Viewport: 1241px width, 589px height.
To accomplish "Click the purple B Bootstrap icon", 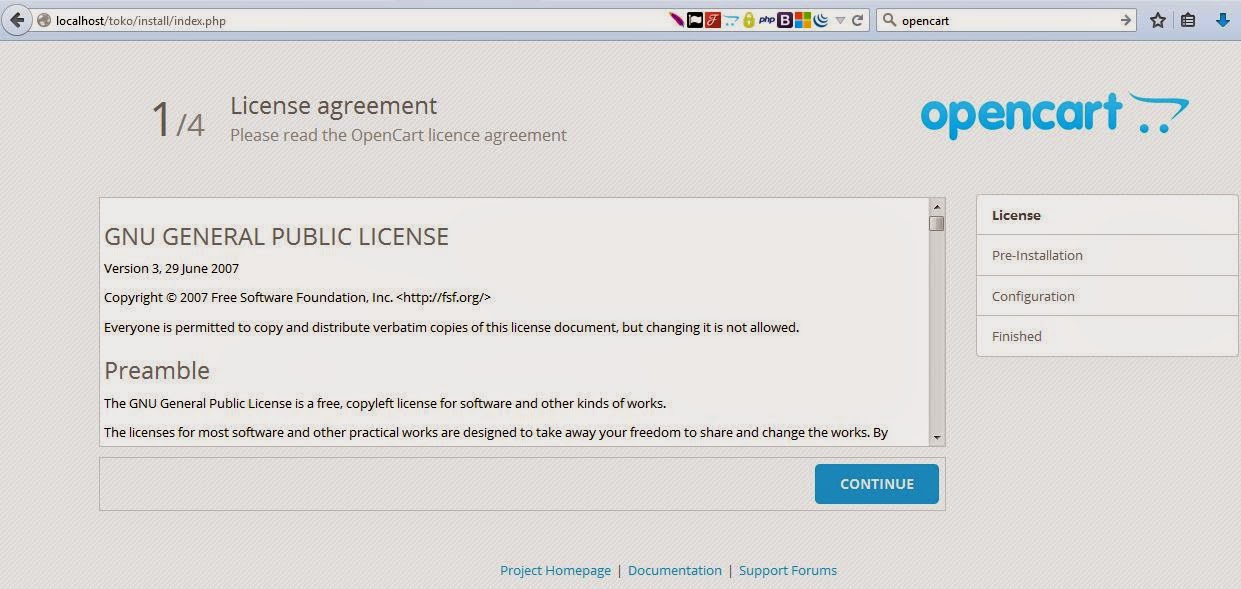I will [785, 20].
